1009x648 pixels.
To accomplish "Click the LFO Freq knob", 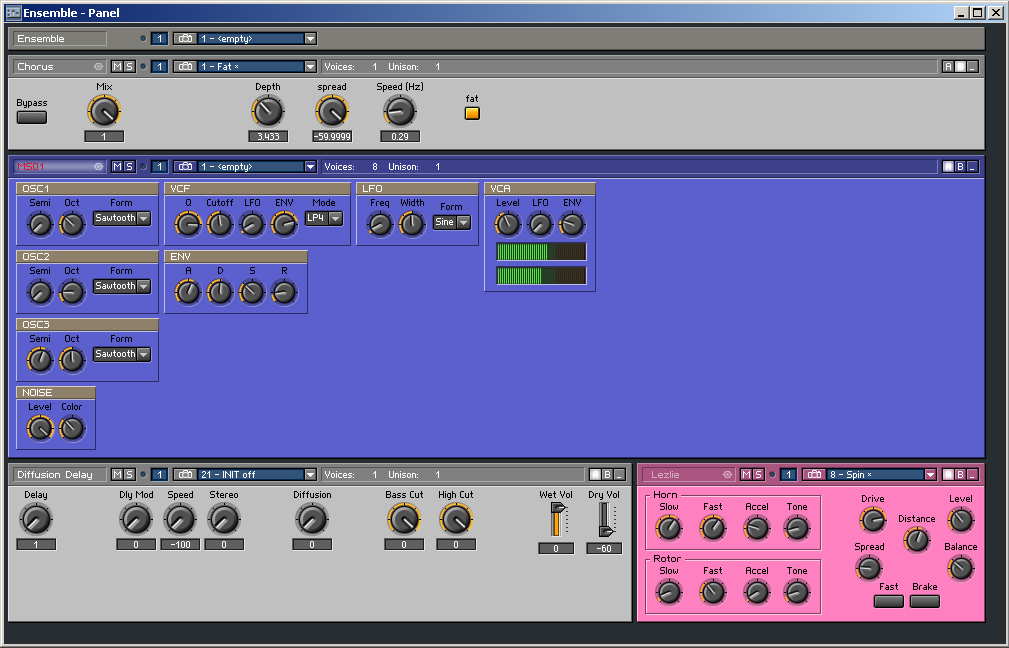I will tap(380, 225).
